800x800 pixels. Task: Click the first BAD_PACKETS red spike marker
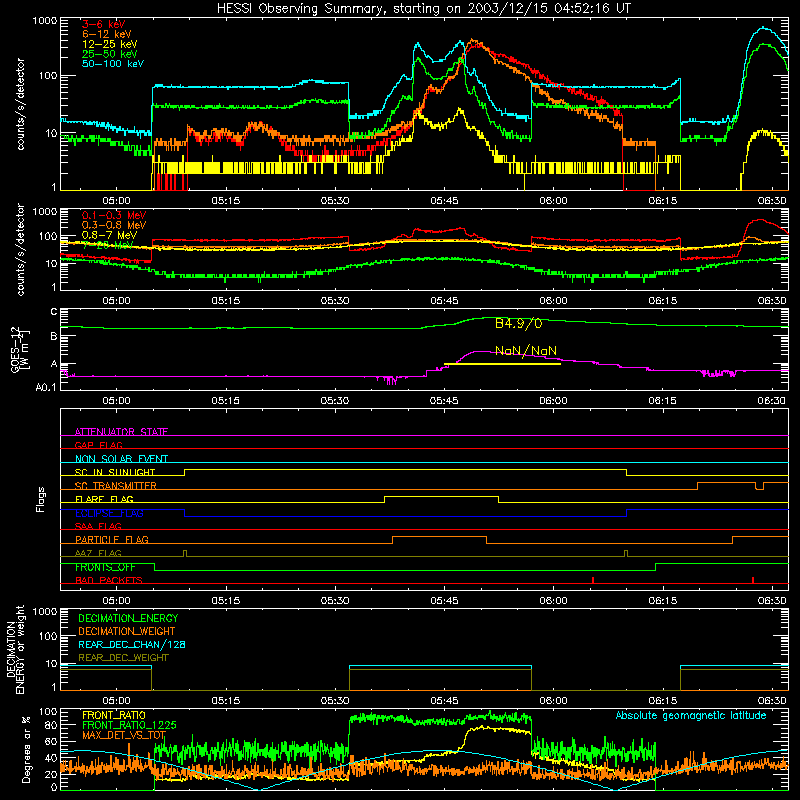click(x=593, y=580)
